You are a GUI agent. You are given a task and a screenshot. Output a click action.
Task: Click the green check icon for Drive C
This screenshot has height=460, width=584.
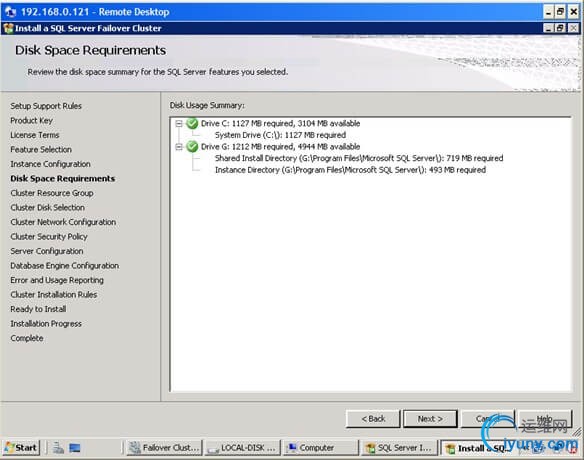pyautogui.click(x=192, y=123)
